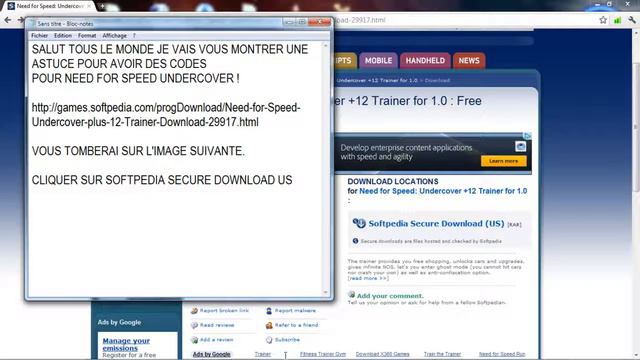Click the Subscribe icon

click(269, 340)
